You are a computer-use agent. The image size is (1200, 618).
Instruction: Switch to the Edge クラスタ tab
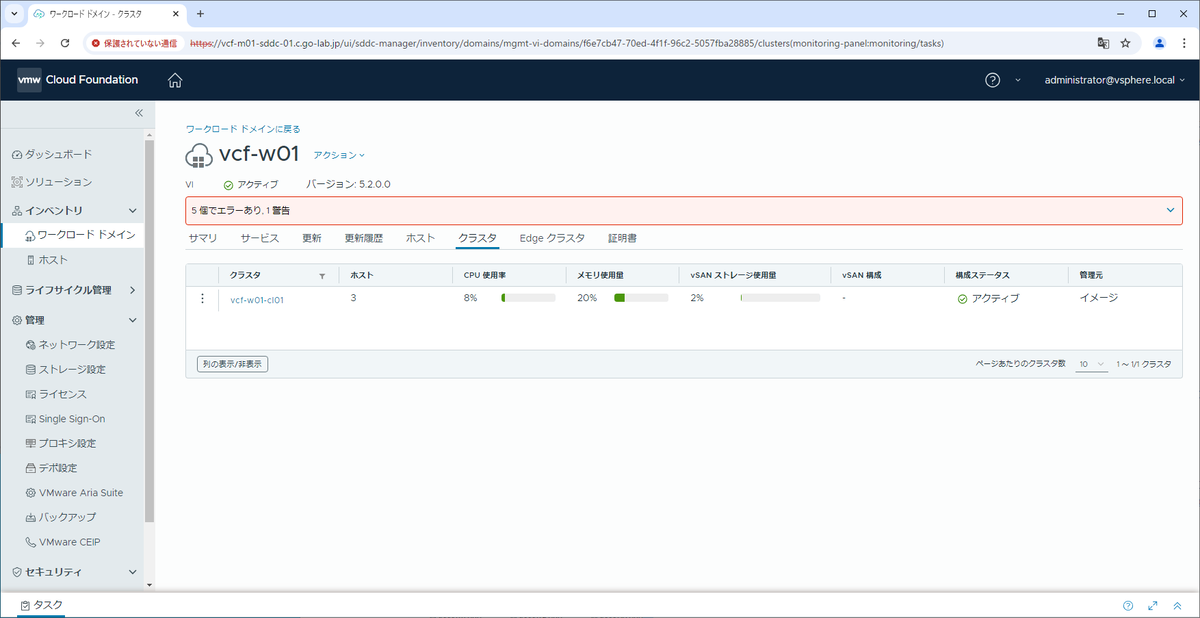point(552,238)
